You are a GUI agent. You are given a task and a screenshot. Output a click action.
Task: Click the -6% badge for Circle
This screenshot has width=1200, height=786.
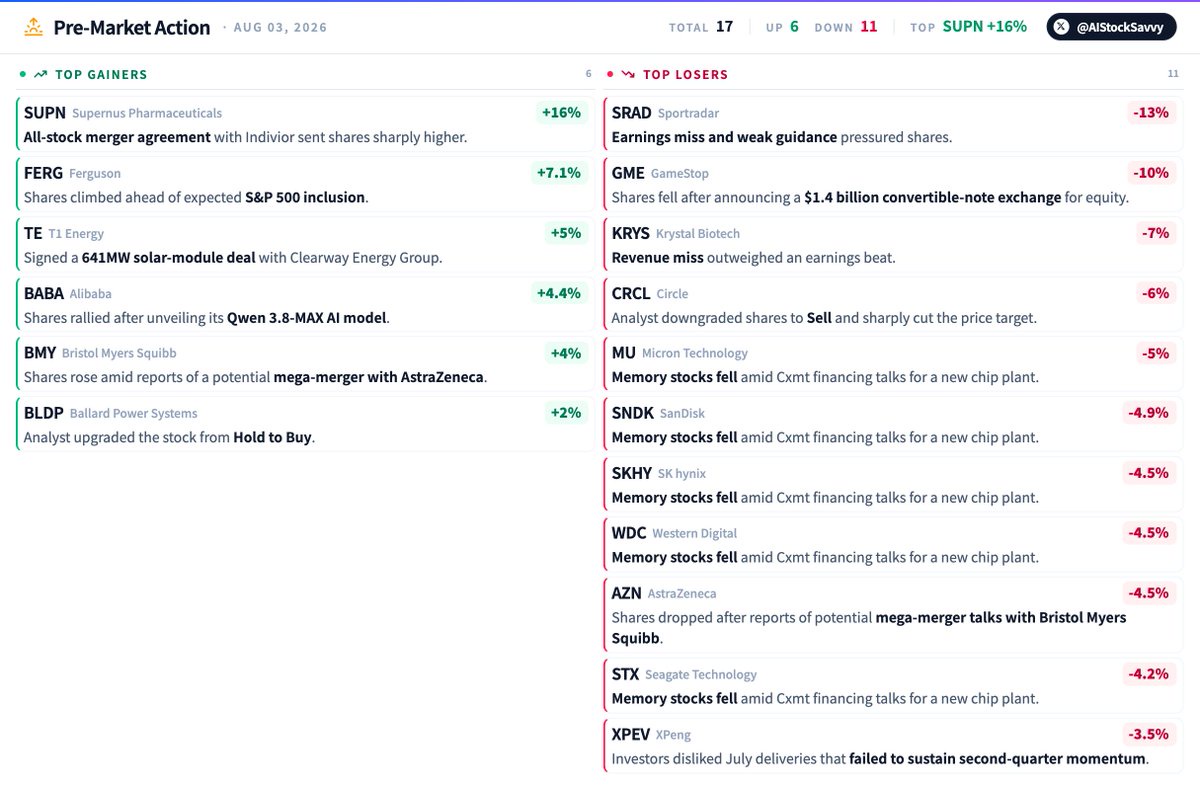click(1154, 293)
